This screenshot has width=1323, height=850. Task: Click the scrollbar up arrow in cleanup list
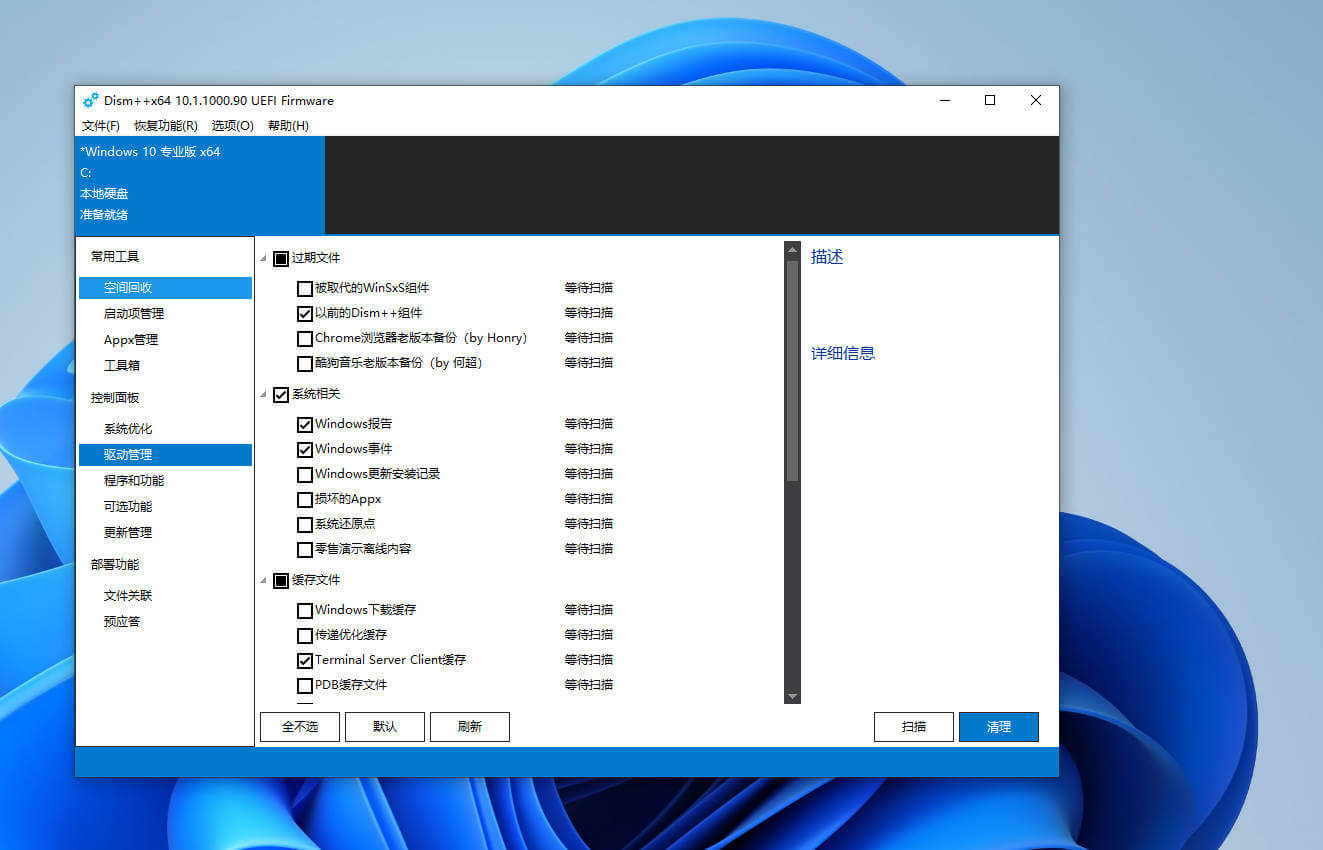pyautogui.click(x=792, y=250)
